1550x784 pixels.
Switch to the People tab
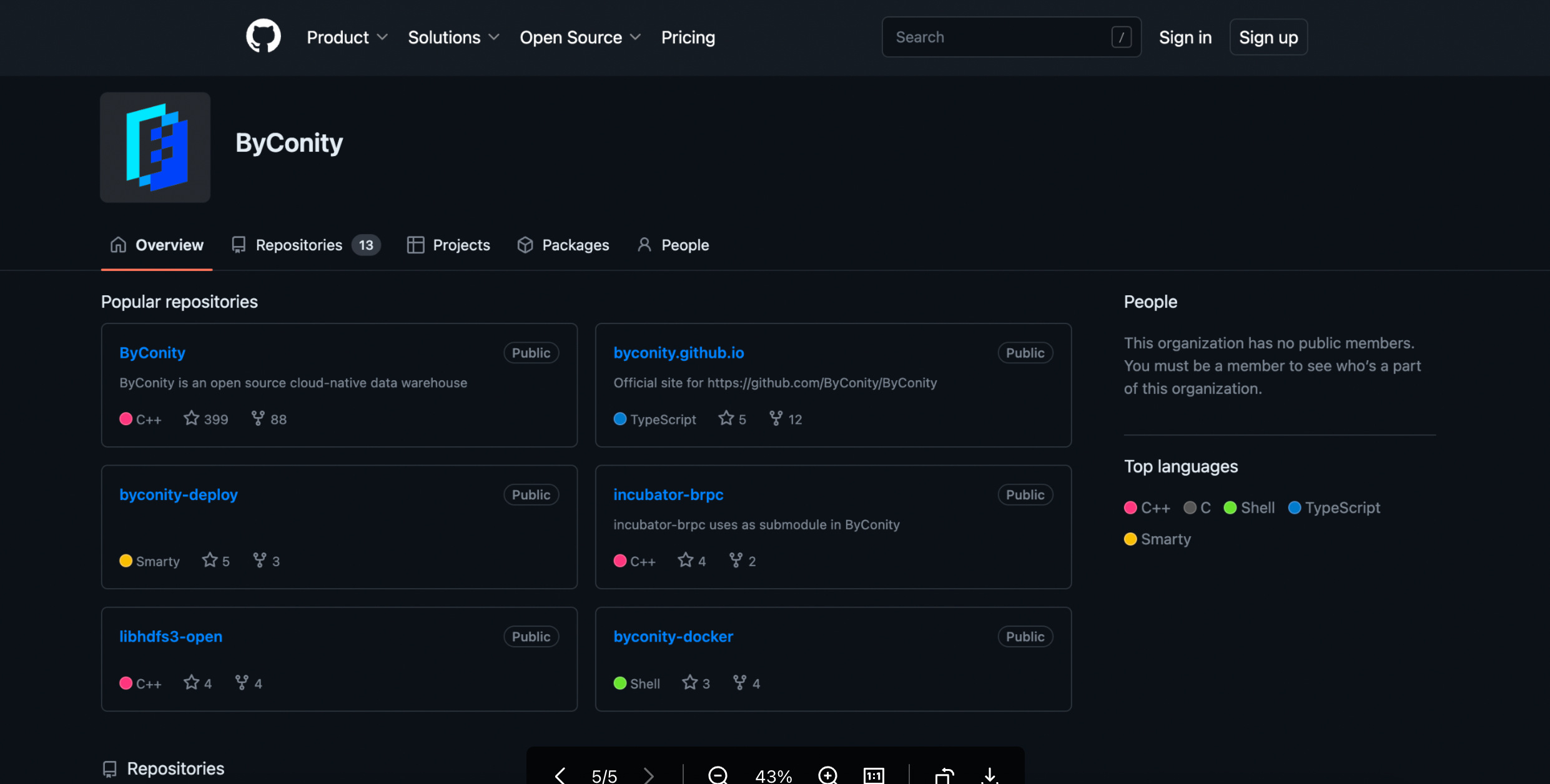pos(673,245)
